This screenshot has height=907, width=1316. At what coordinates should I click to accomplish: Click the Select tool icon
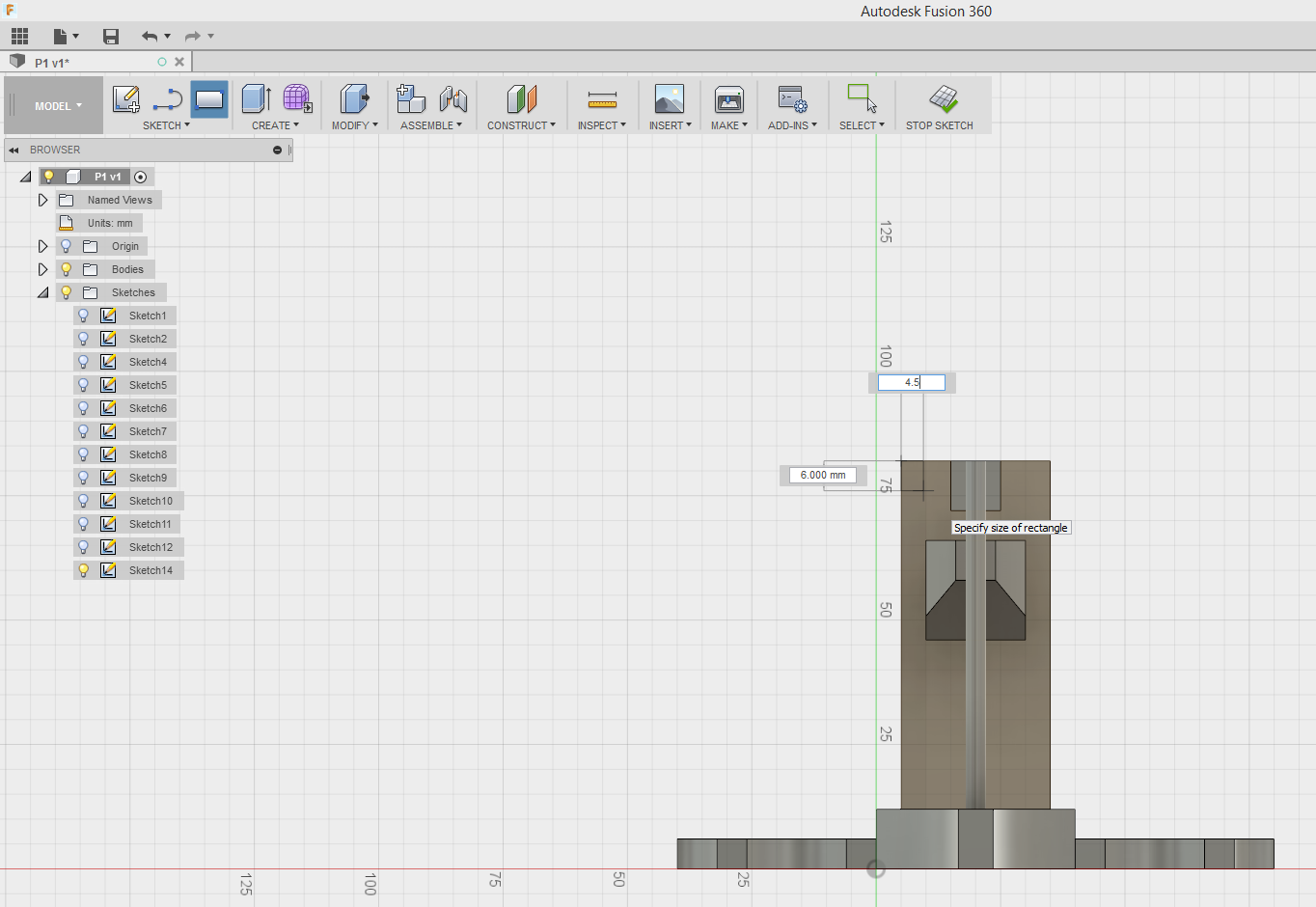point(862,99)
